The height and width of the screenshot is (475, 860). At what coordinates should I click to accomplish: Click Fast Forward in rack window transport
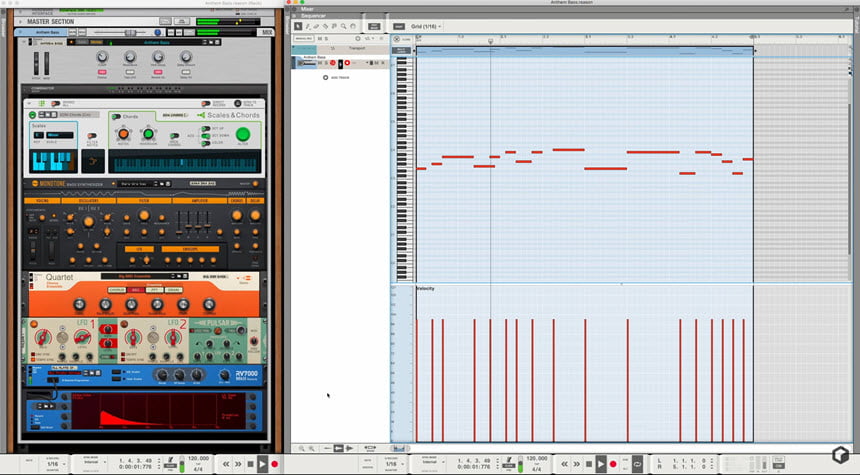(238, 464)
